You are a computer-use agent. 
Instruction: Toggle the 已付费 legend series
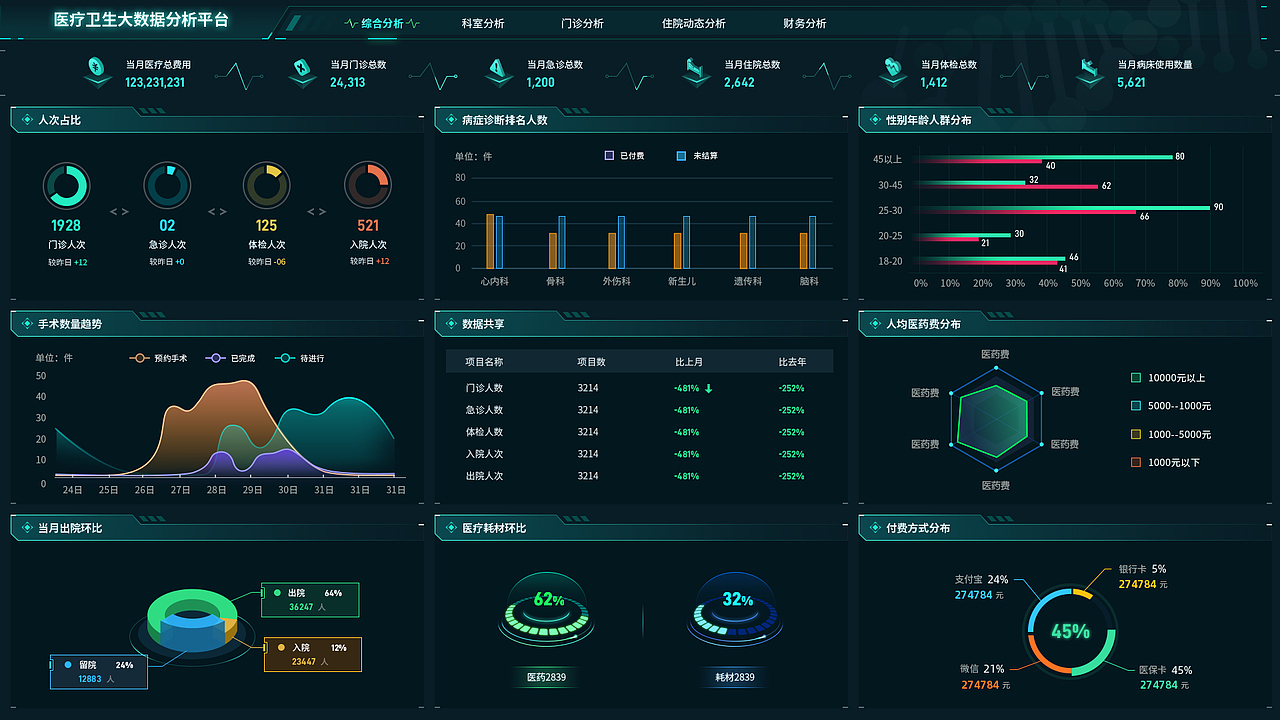pos(624,156)
